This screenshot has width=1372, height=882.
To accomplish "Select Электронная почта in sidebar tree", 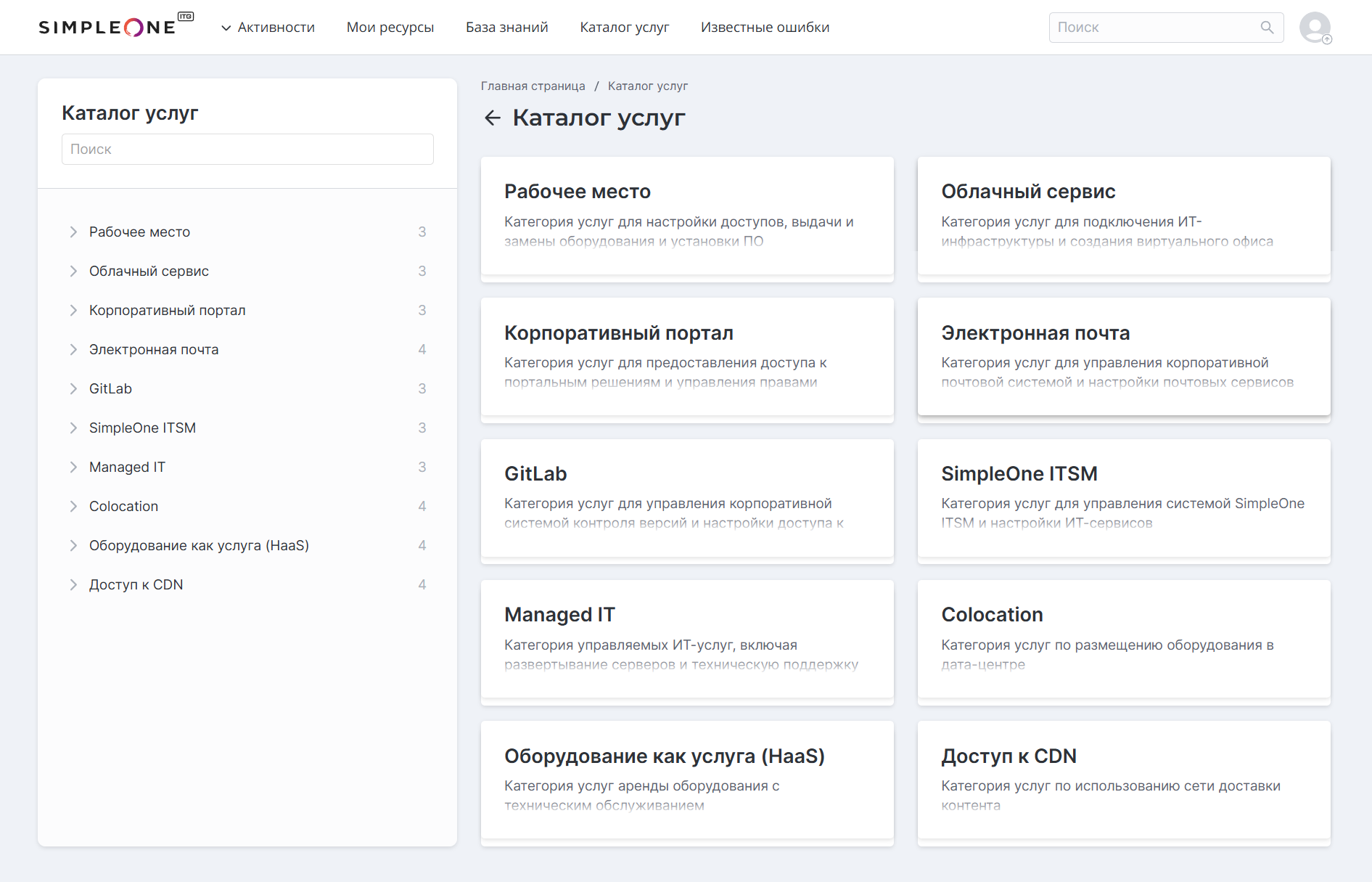I will [154, 349].
